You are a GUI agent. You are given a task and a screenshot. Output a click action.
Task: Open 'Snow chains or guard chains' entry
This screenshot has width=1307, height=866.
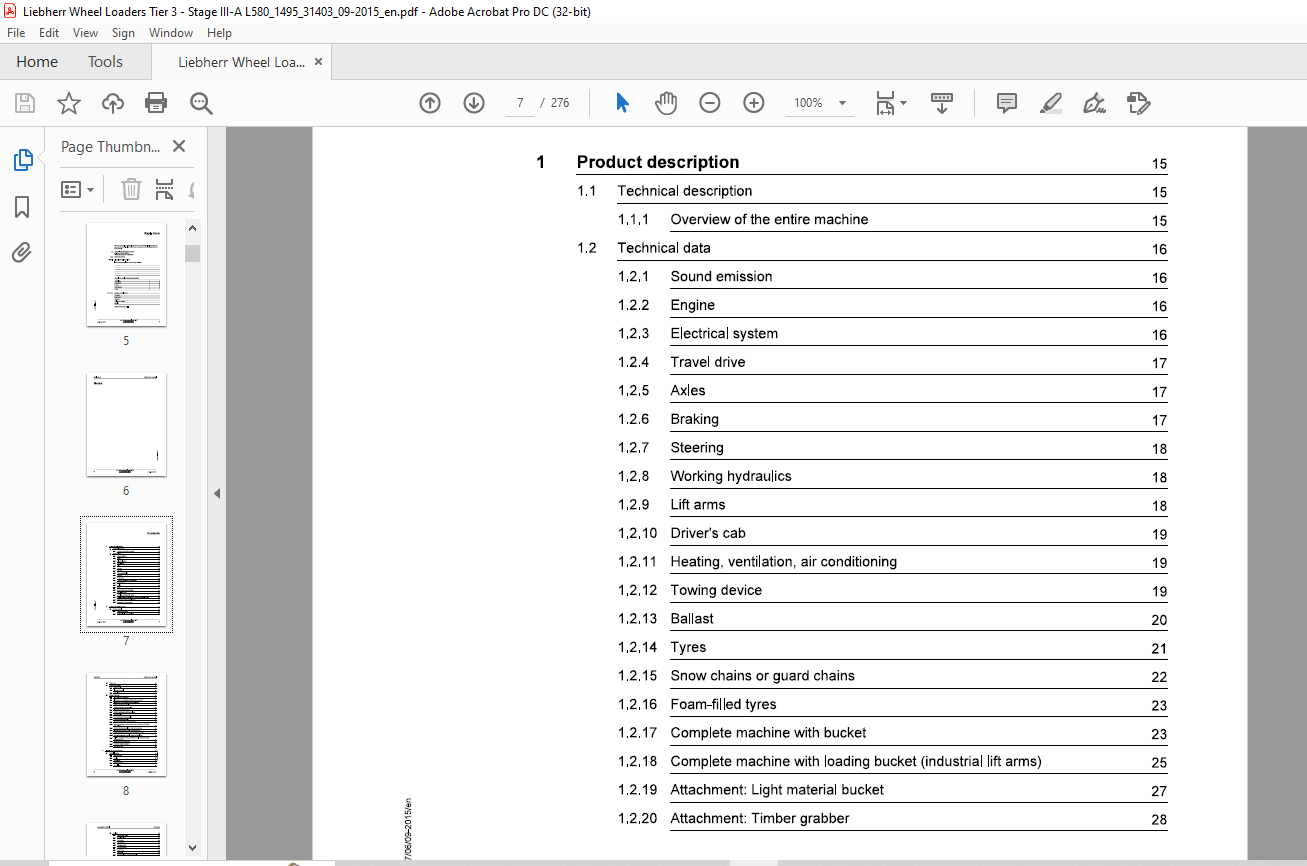pos(762,676)
